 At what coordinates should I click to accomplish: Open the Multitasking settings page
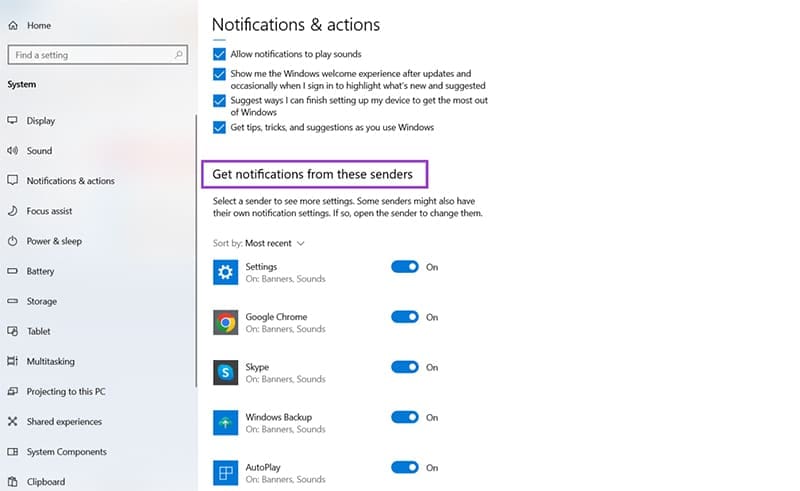coord(50,361)
